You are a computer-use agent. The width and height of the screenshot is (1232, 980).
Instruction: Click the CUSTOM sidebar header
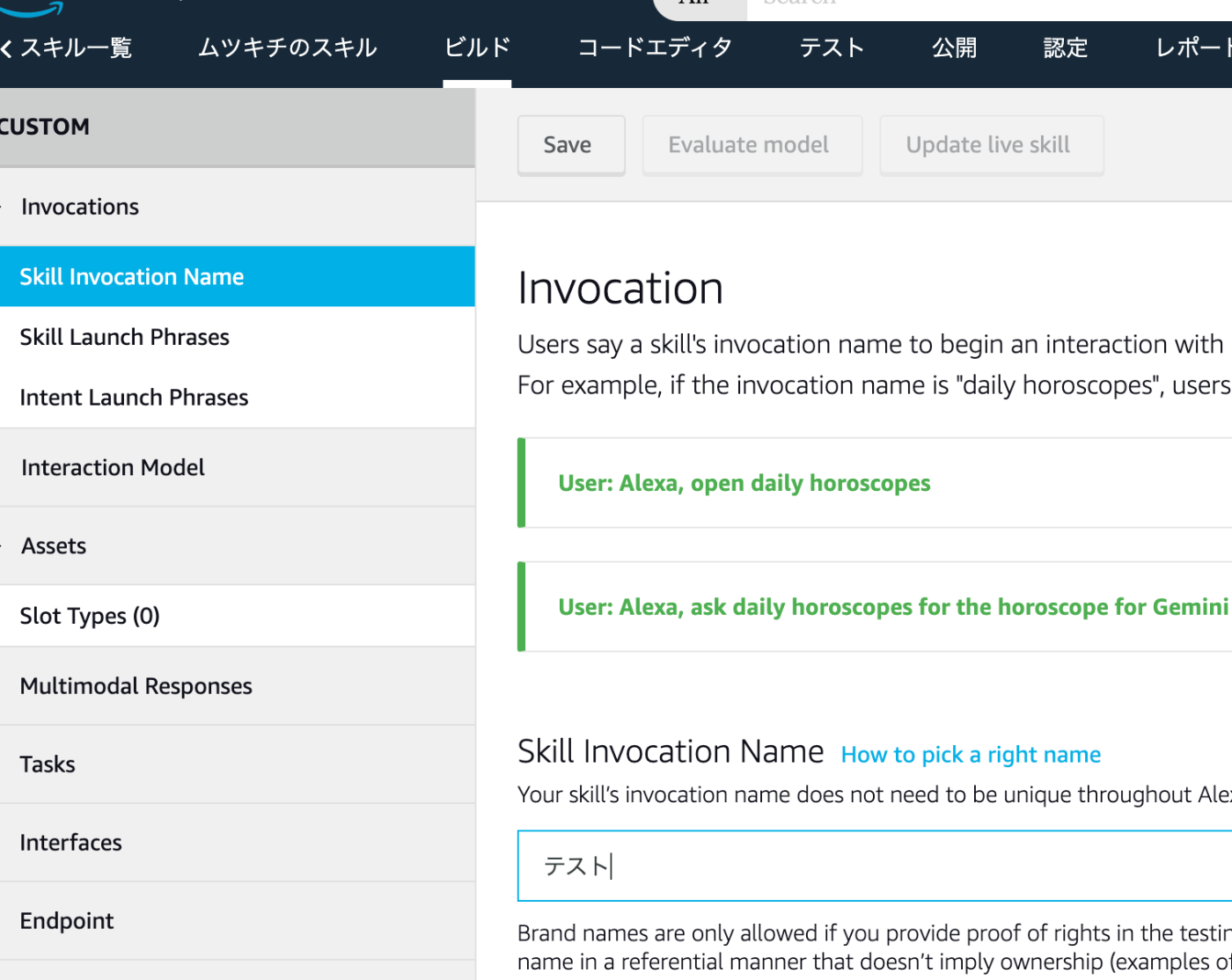pyautogui.click(x=238, y=127)
